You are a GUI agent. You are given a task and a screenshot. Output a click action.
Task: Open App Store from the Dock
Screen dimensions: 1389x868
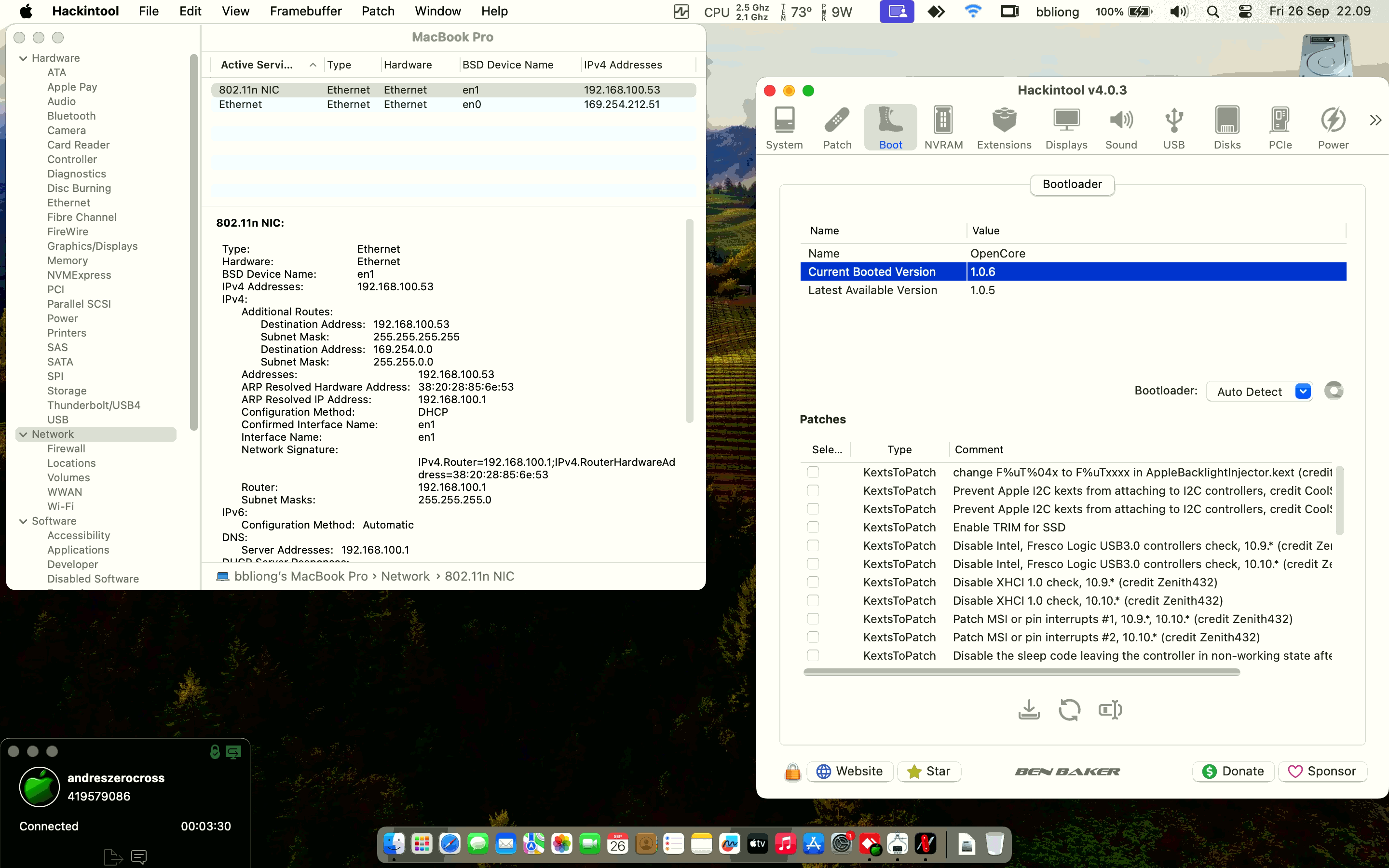click(813, 844)
